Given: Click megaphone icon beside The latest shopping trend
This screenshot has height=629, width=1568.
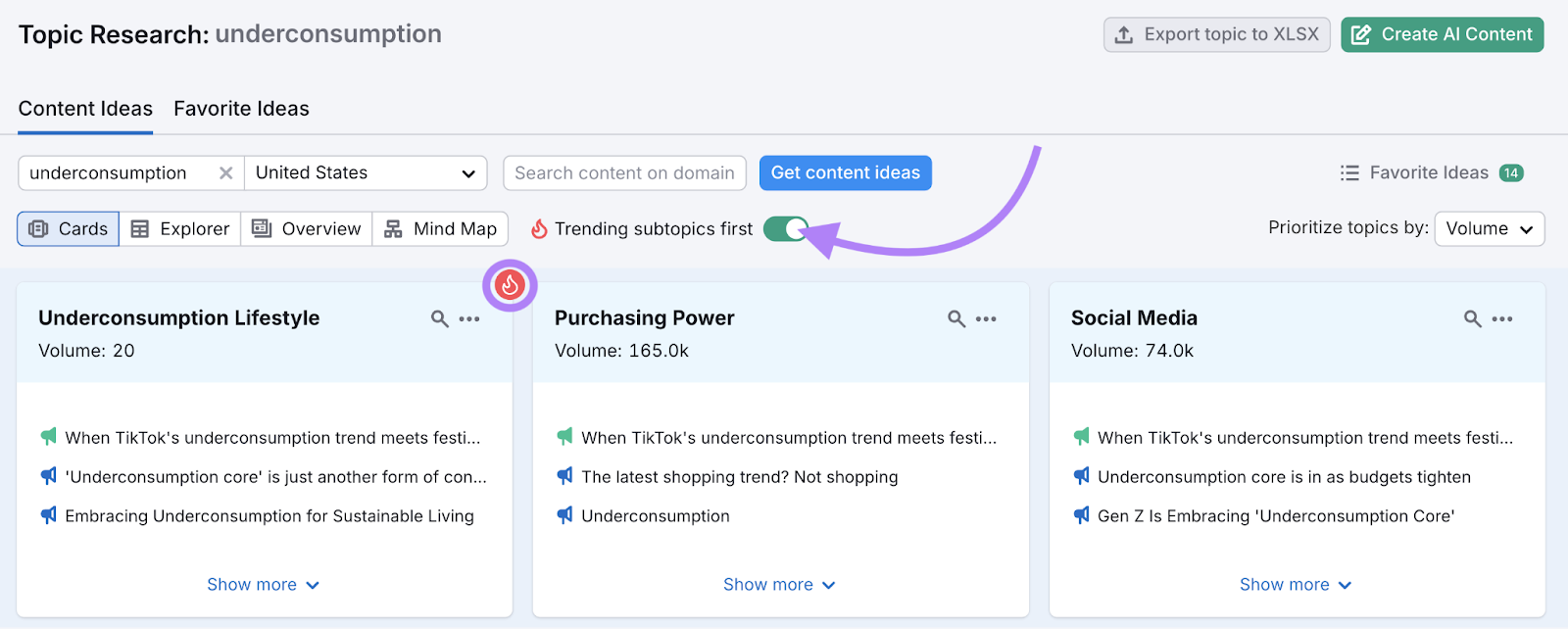Looking at the screenshot, I should tap(564, 475).
